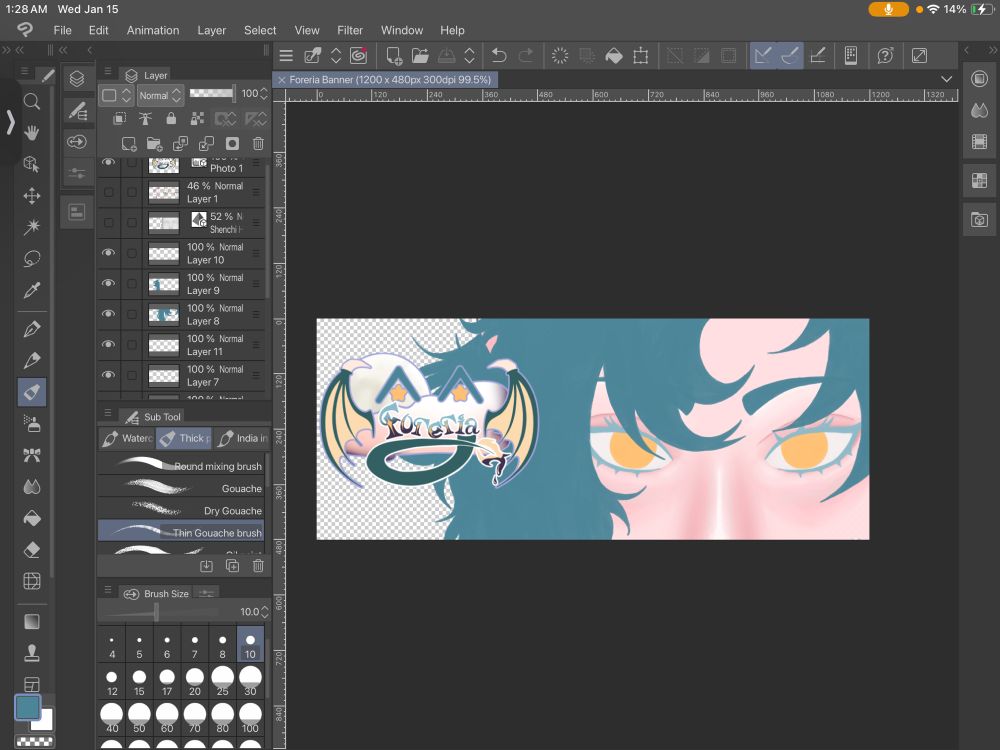Select the Hand move tool

31,133
